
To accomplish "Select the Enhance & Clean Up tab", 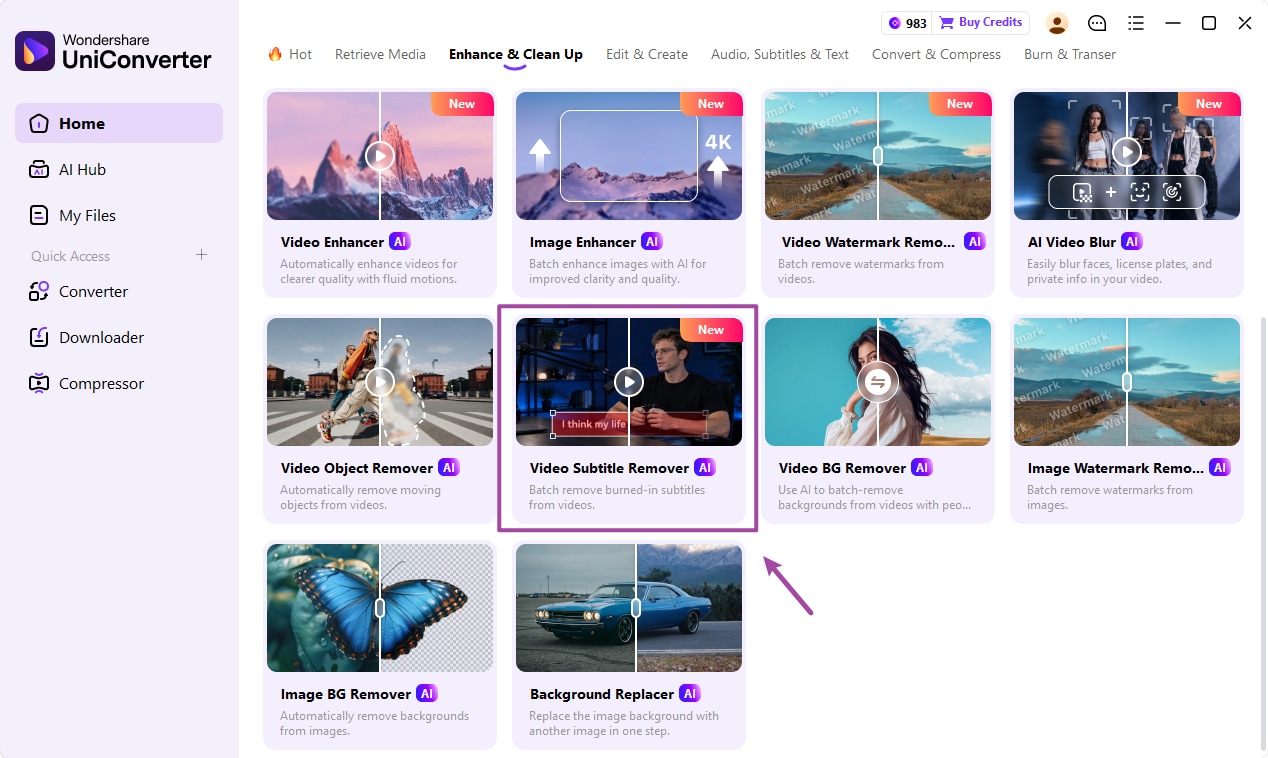I will tap(516, 54).
